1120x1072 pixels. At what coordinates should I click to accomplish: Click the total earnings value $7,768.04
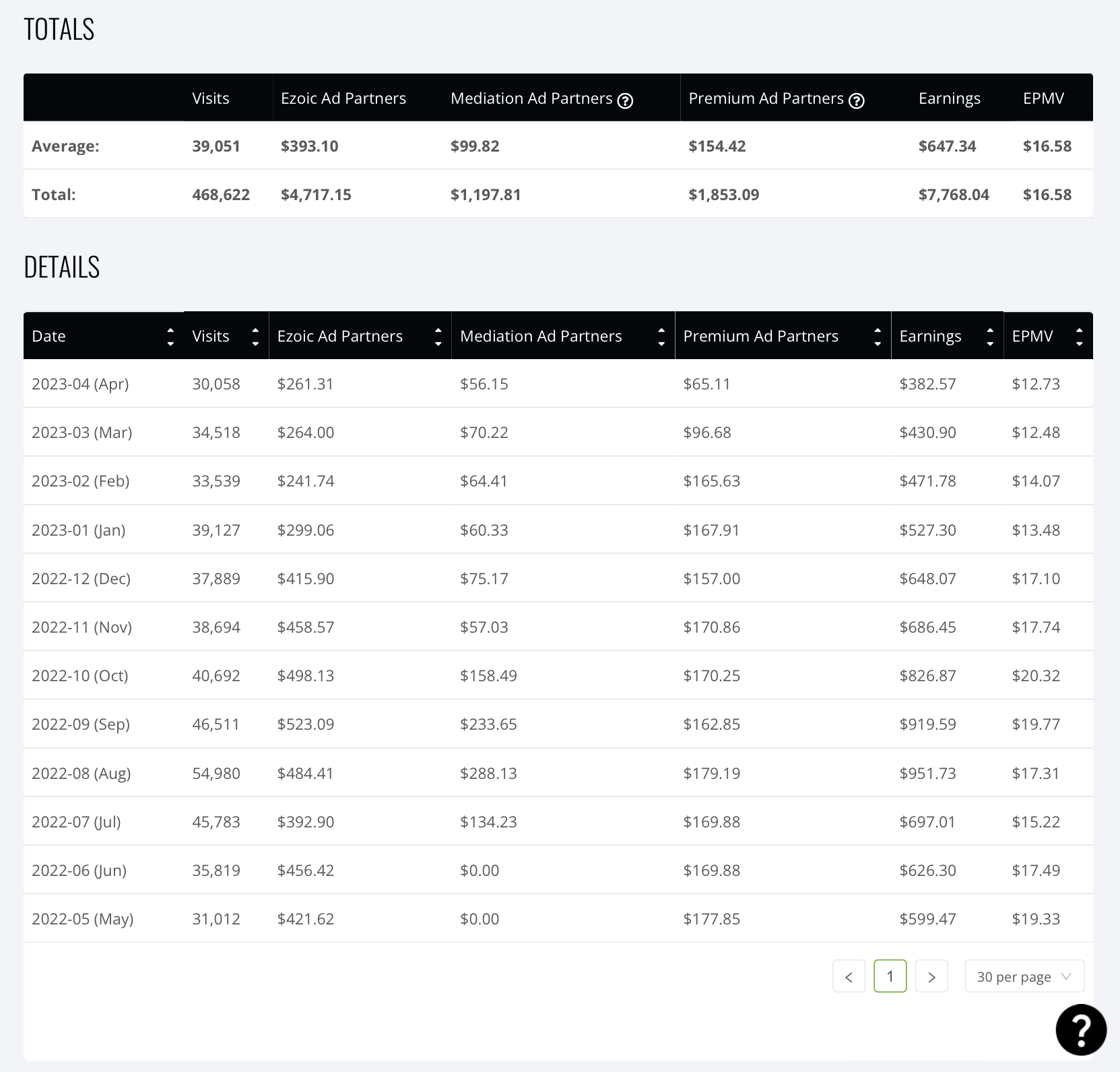coord(954,195)
